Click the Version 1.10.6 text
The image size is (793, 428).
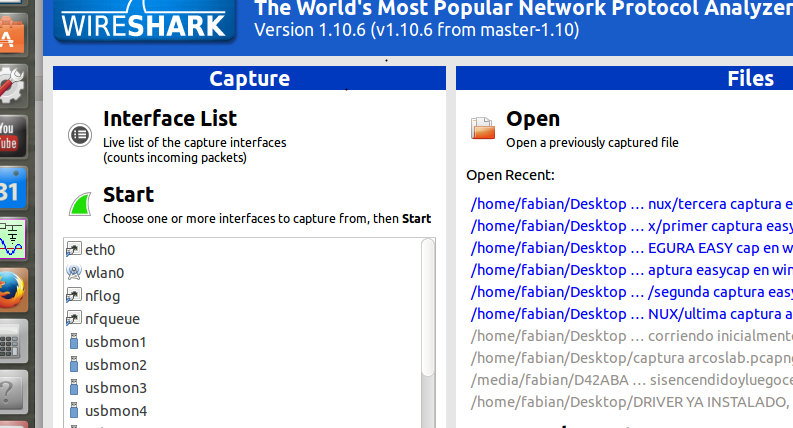[417, 30]
